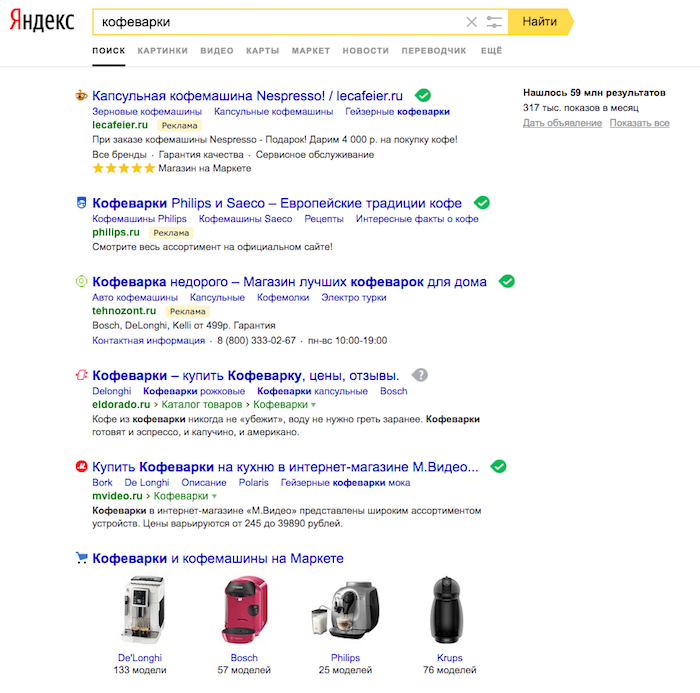Click Показать все link

(640, 123)
